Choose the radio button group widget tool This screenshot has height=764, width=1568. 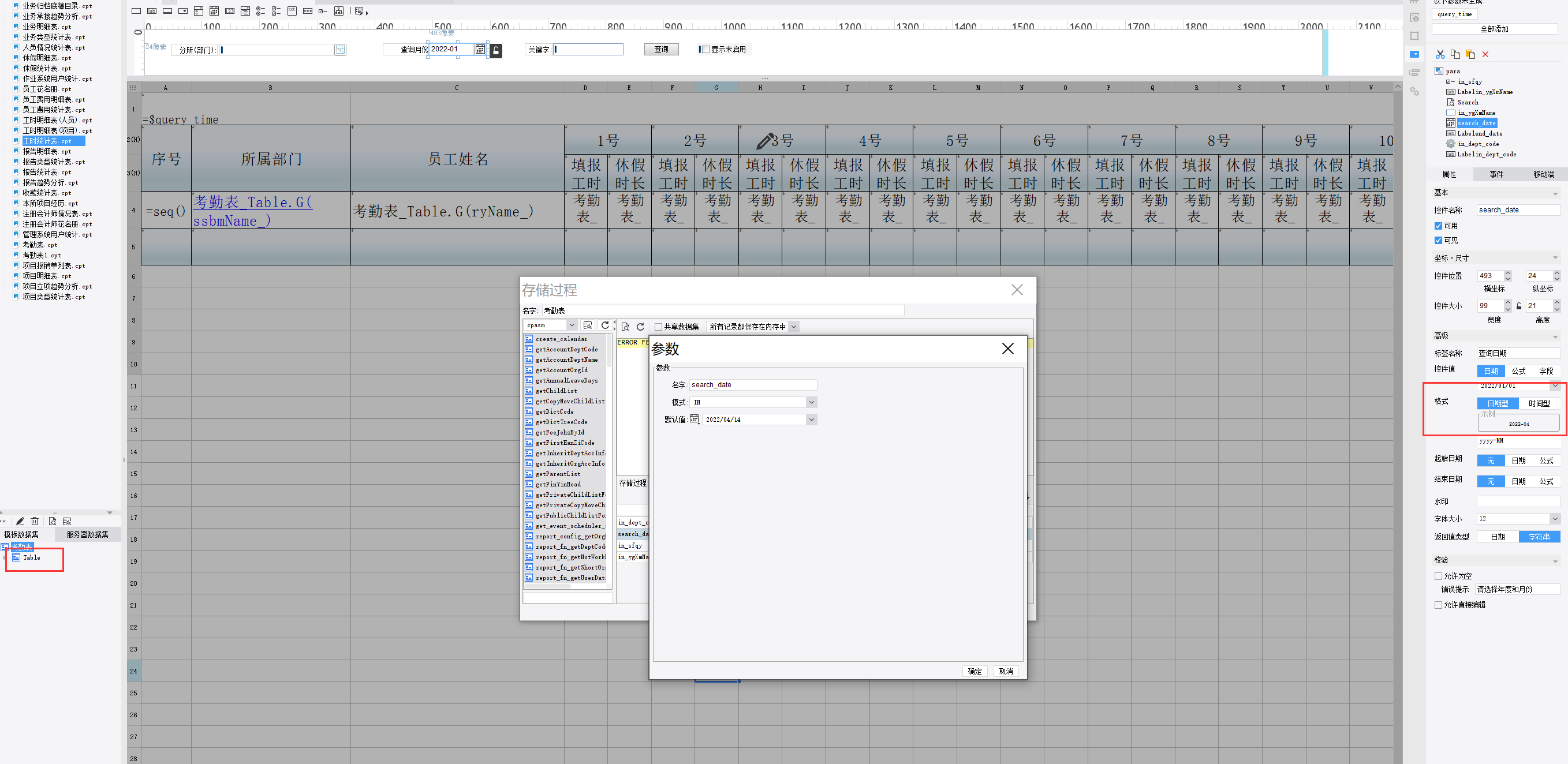pyautogui.click(x=260, y=11)
